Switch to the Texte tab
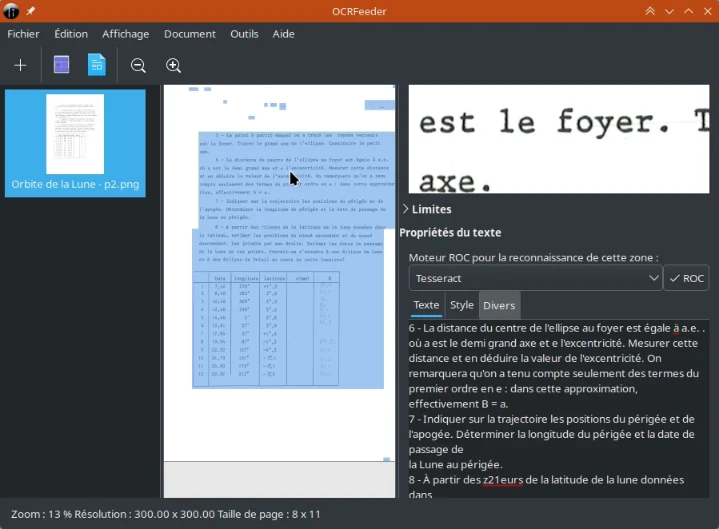This screenshot has height=529, width=719. click(x=426, y=305)
